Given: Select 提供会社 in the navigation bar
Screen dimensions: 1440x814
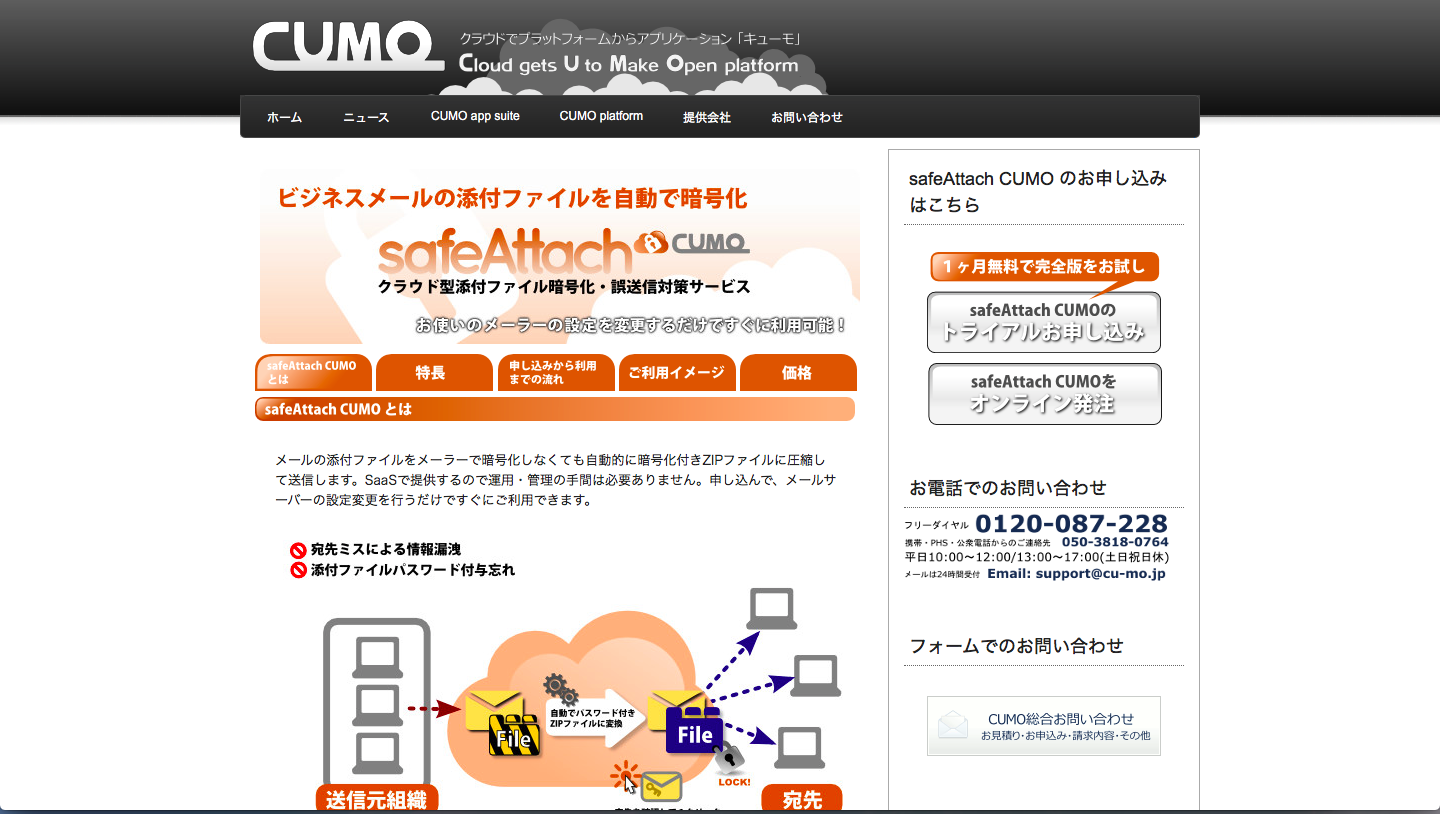Looking at the screenshot, I should point(707,117).
